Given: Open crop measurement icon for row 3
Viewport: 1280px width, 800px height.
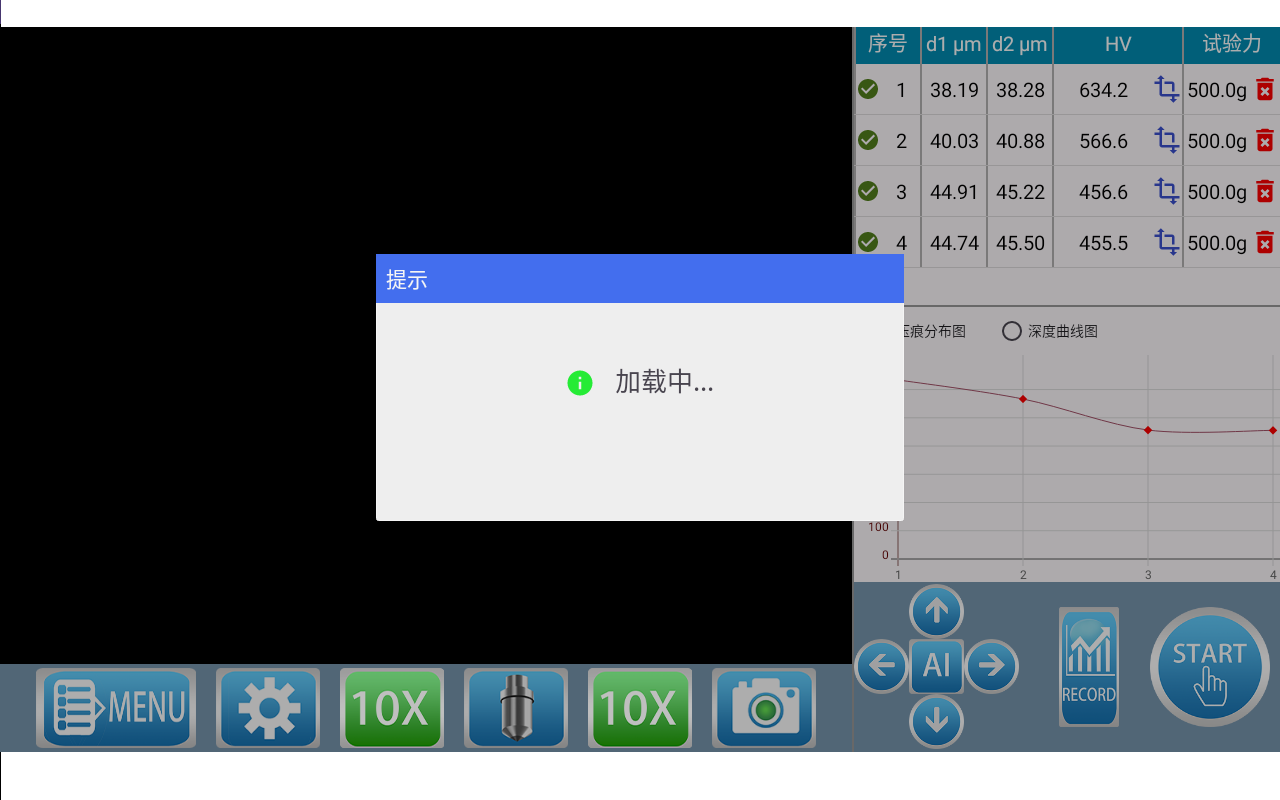Looking at the screenshot, I should [1167, 191].
